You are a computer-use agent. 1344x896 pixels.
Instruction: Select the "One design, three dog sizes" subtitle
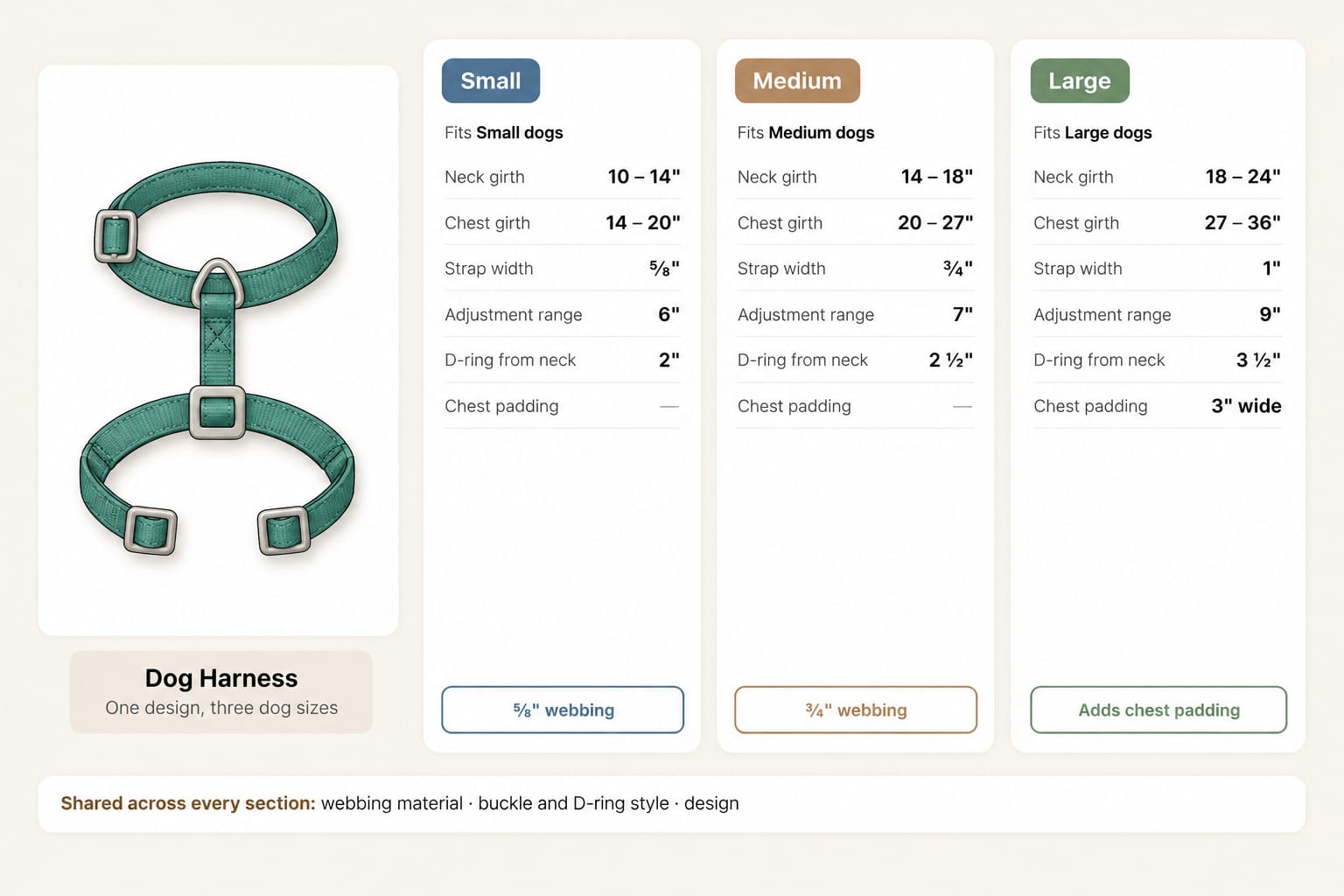tap(221, 708)
